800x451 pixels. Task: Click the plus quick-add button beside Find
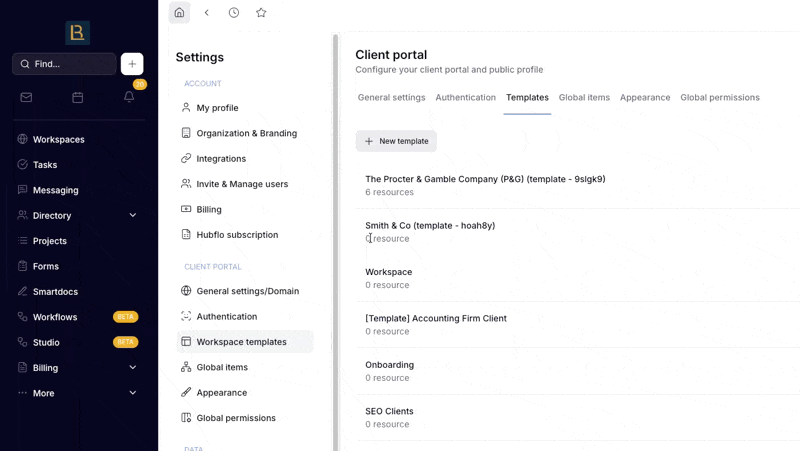(132, 64)
